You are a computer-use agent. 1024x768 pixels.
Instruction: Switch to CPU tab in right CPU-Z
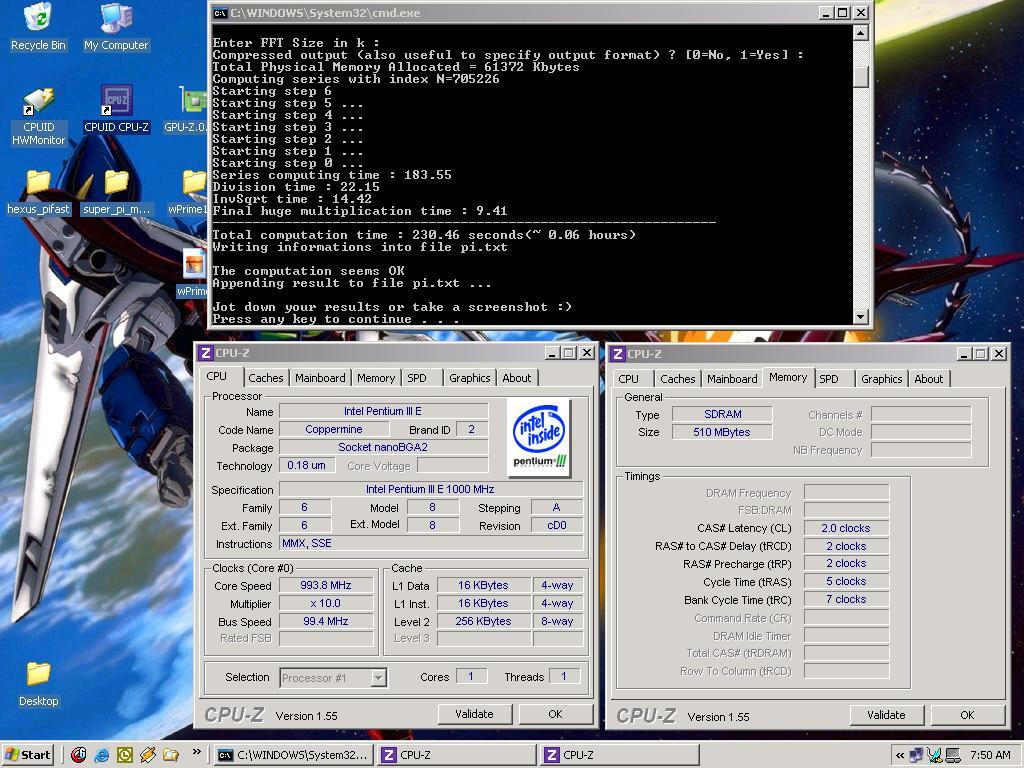(x=628, y=379)
